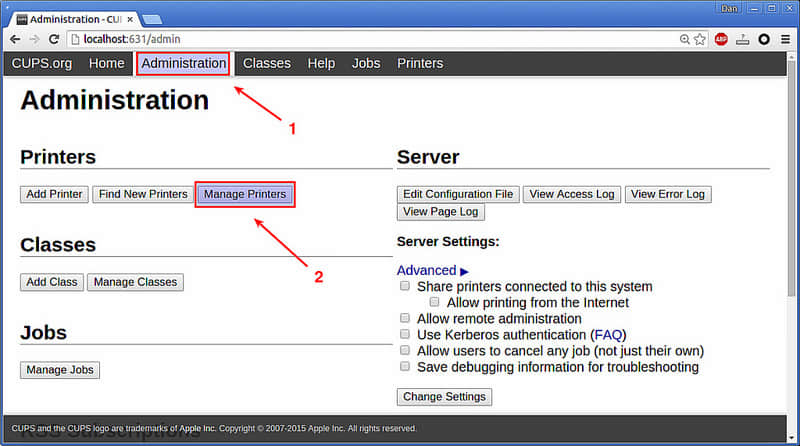Click the browser back arrow
This screenshot has height=446, width=800.
point(15,39)
